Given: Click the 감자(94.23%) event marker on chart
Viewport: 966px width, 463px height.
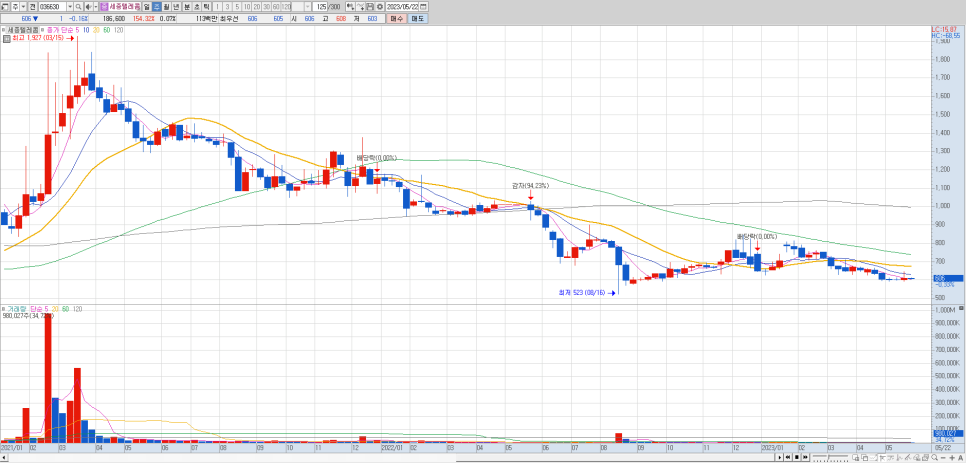Looking at the screenshot, I should [x=530, y=185].
